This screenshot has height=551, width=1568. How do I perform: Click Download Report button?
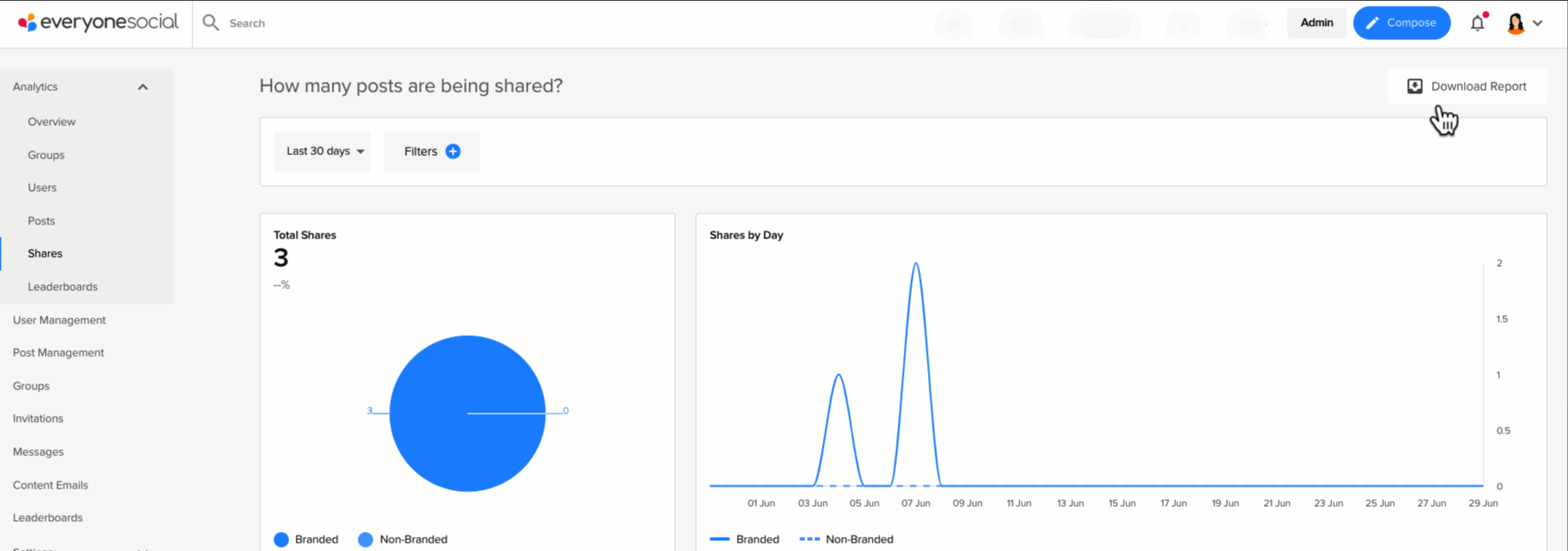pyautogui.click(x=1467, y=86)
